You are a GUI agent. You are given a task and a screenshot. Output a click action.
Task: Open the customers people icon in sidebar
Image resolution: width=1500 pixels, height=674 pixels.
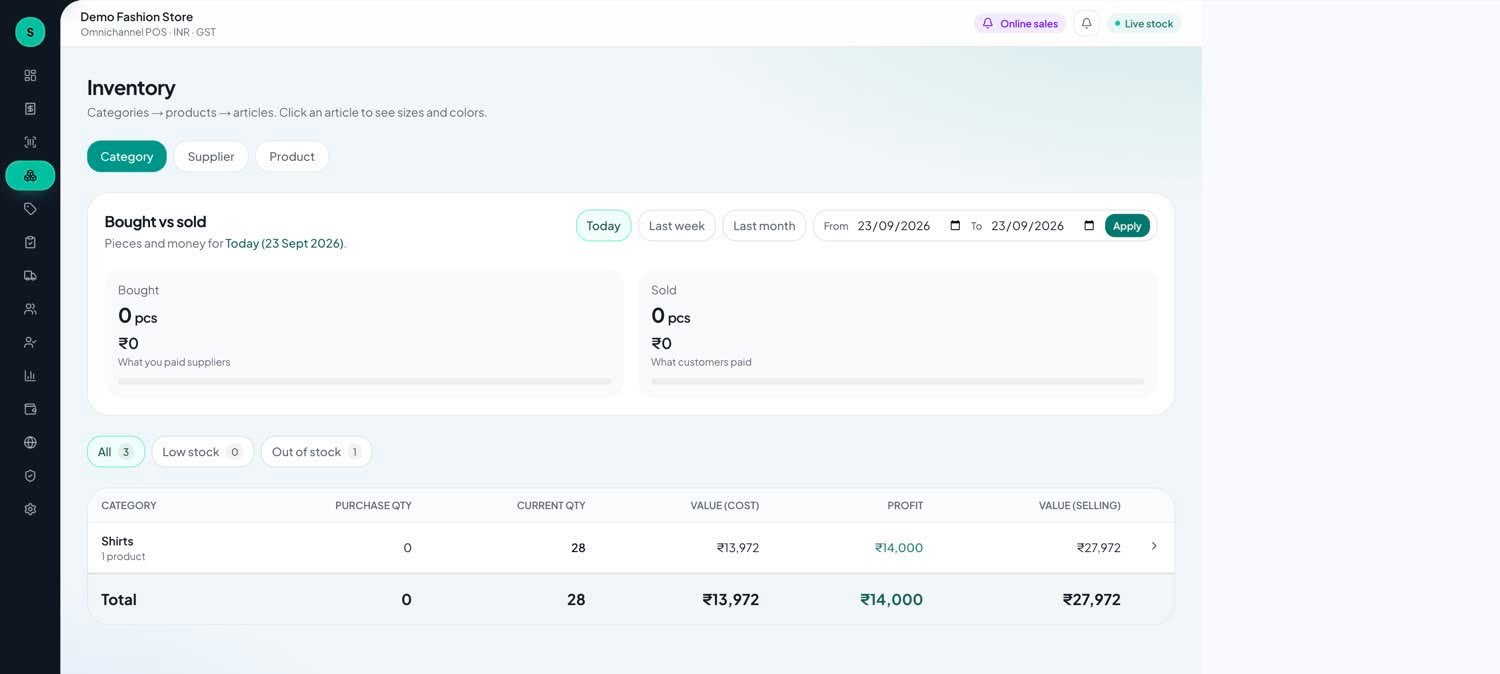tap(30, 309)
